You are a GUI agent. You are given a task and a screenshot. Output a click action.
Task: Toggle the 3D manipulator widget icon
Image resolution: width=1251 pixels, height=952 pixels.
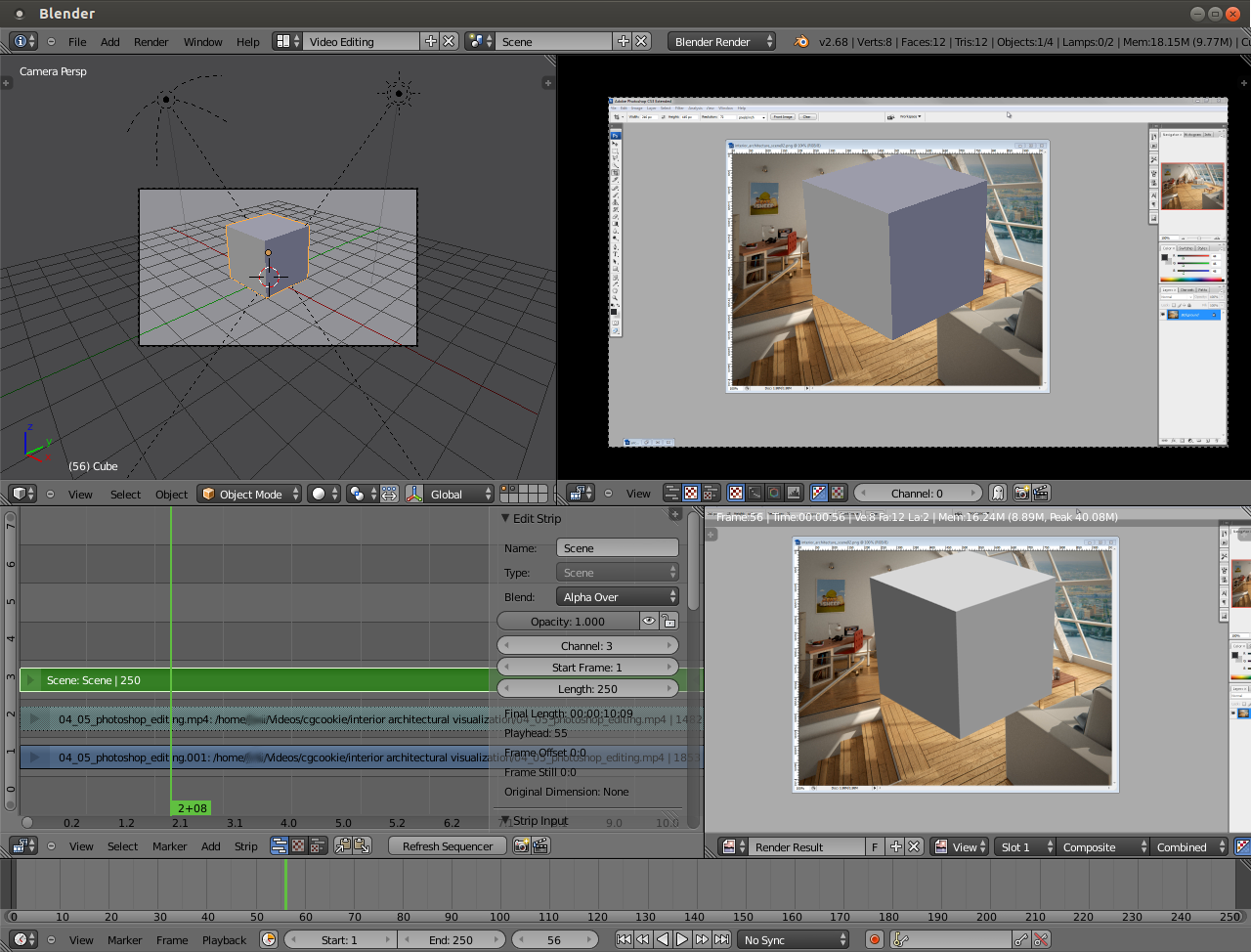pos(413,494)
